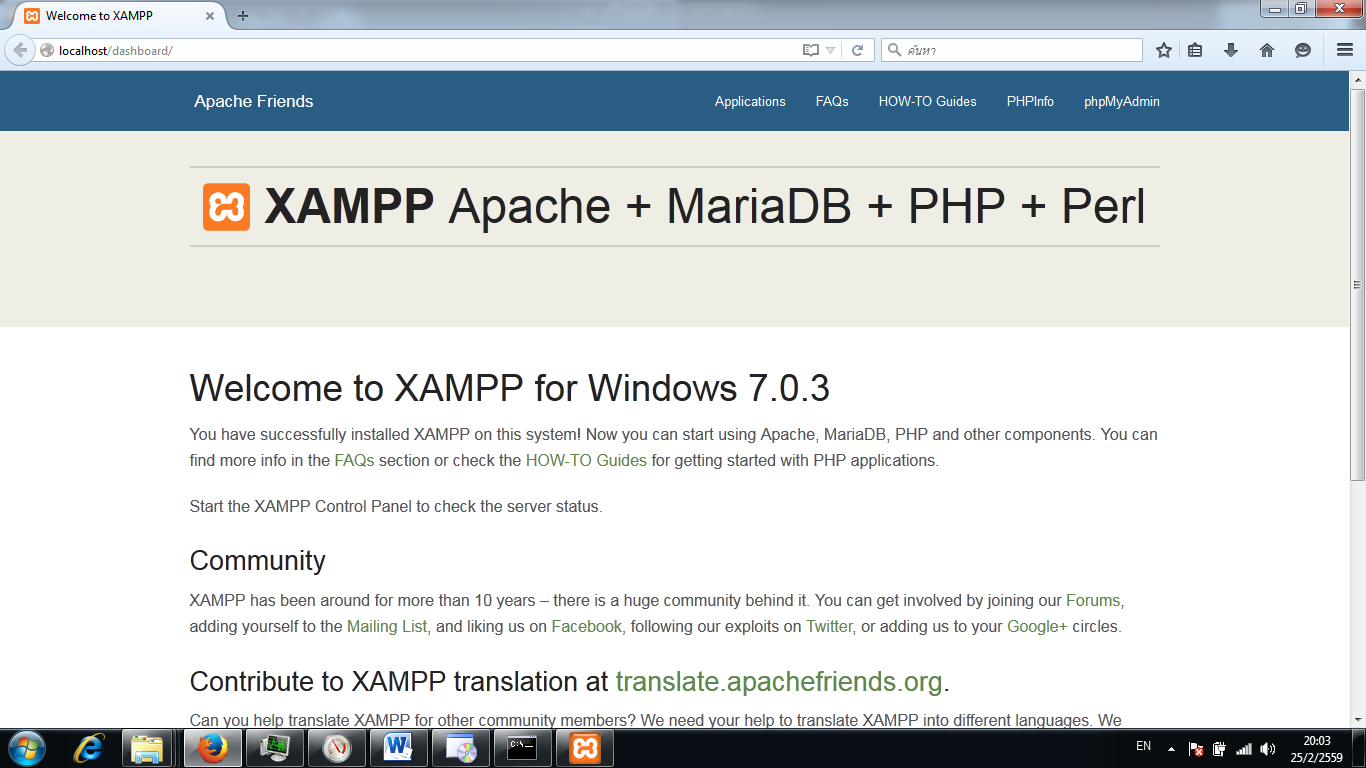Switch to Microsoft Word taskbar icon
The image size is (1366, 768).
pos(399,748)
